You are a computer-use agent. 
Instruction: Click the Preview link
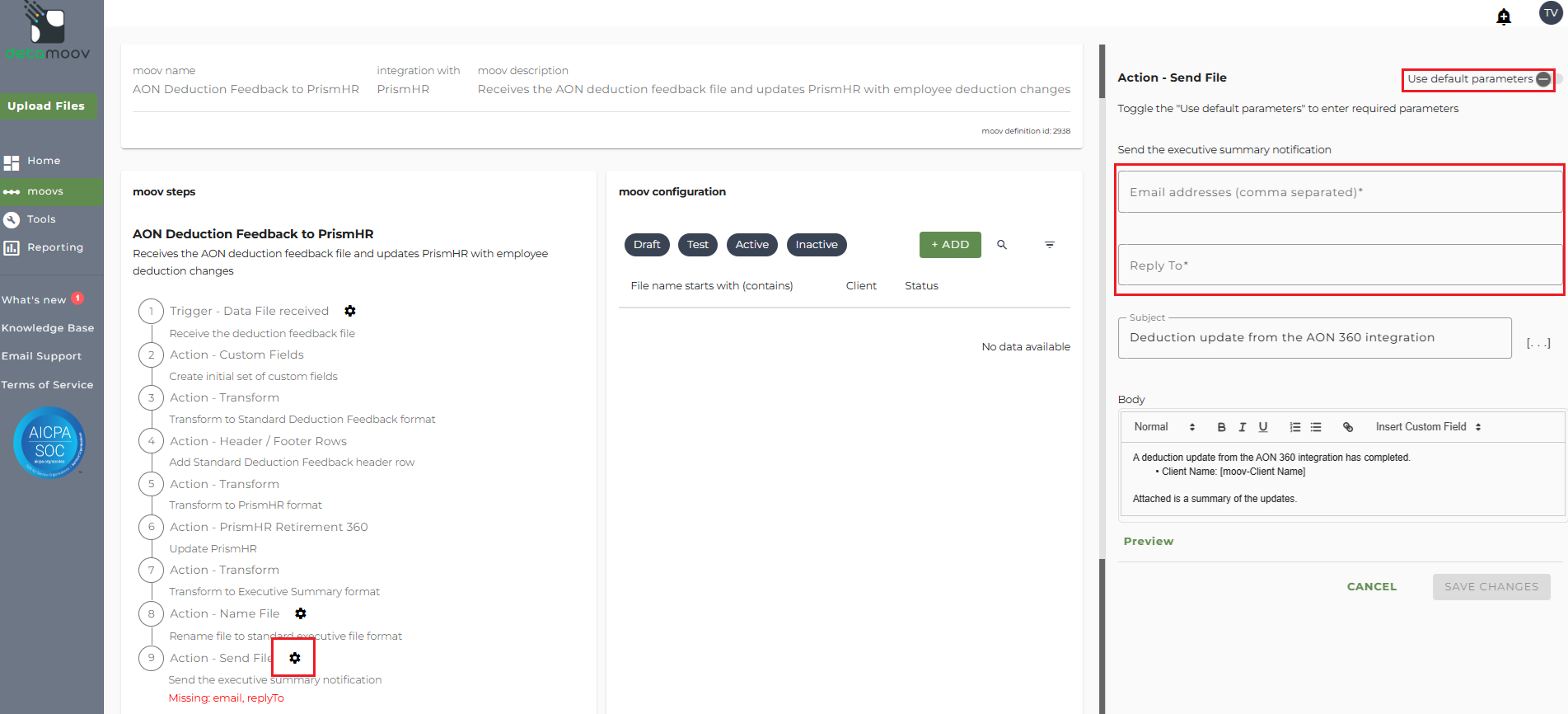(x=1149, y=542)
